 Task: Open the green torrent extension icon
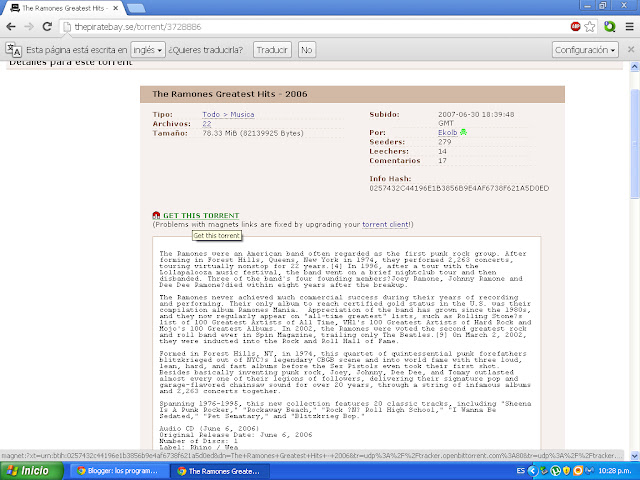(609, 27)
